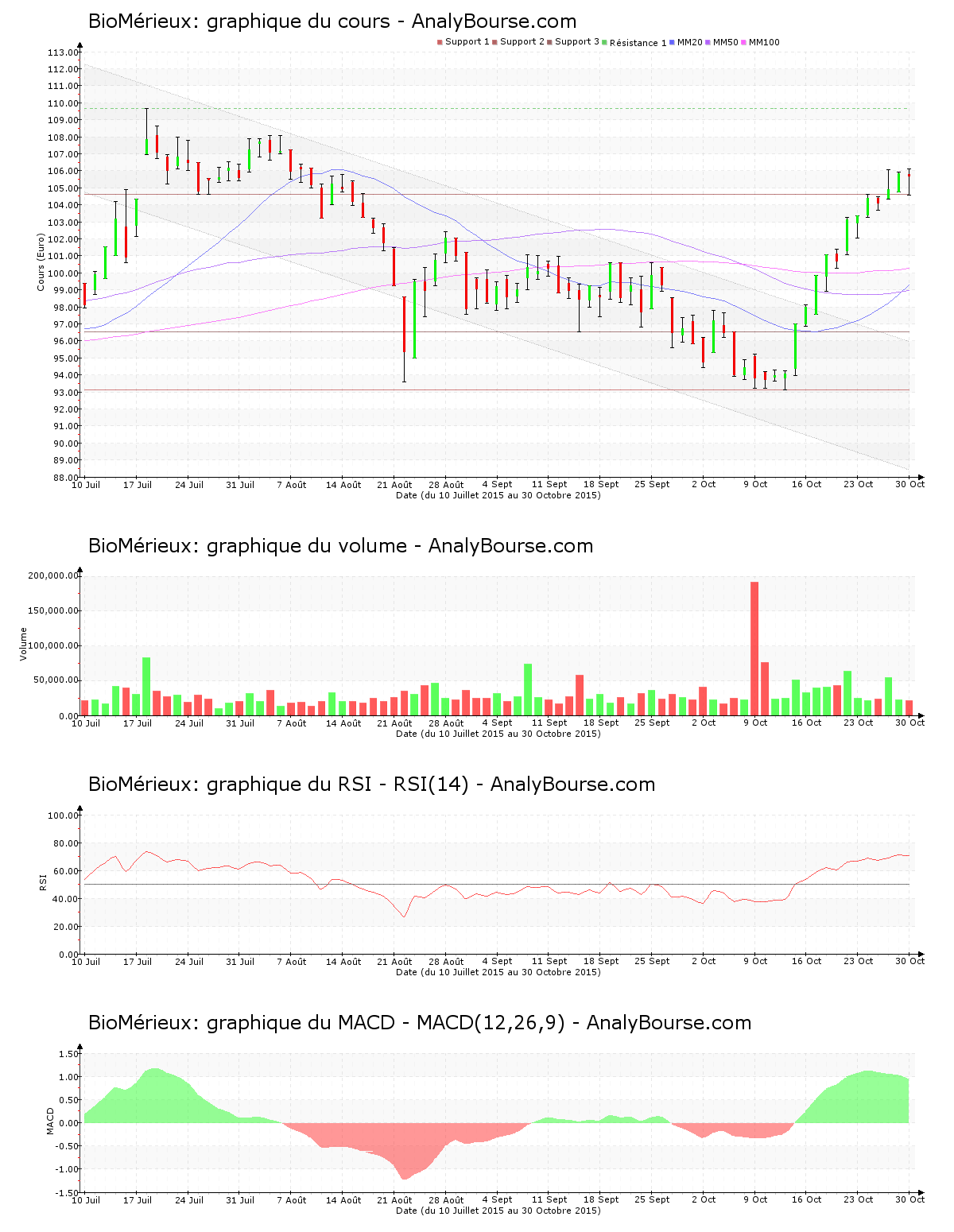The width and height of the screenshot is (954, 1232).
Task: Select the MM50 legend label
Action: click(x=726, y=42)
